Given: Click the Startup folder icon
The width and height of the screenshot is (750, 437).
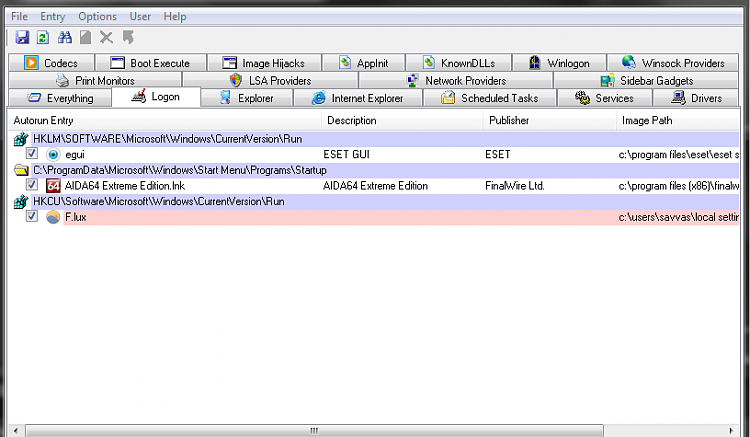Looking at the screenshot, I should (x=21, y=170).
